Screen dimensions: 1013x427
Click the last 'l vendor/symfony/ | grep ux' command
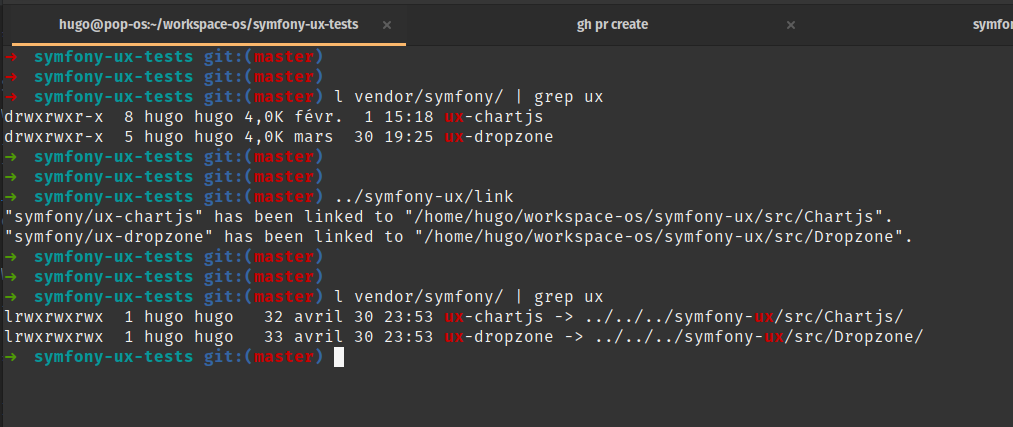click(468, 297)
